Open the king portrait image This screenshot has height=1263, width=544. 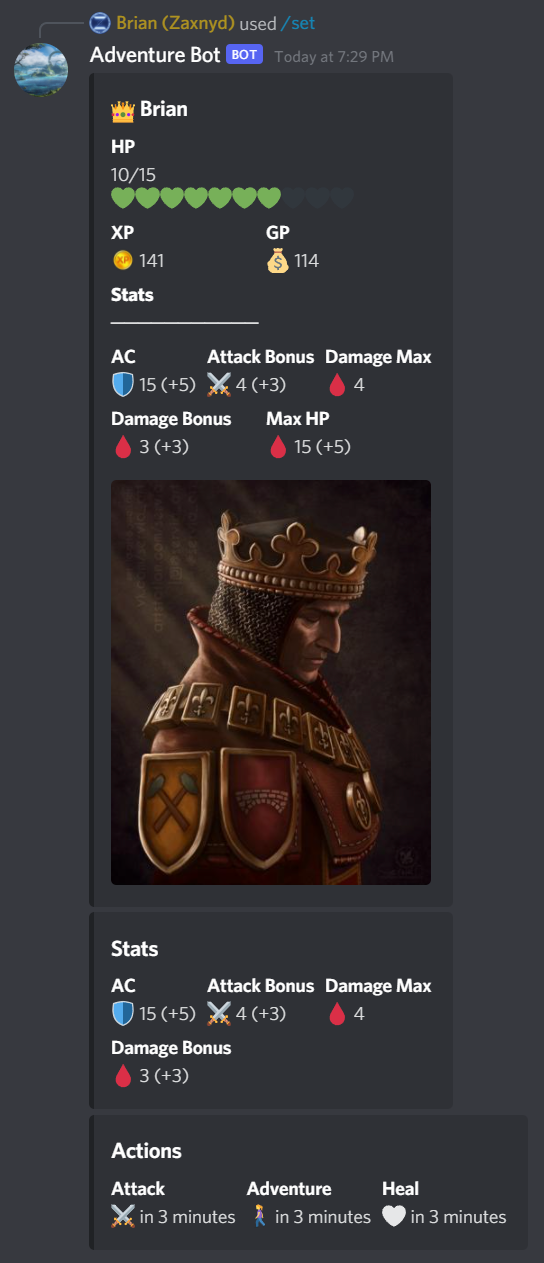[271, 682]
